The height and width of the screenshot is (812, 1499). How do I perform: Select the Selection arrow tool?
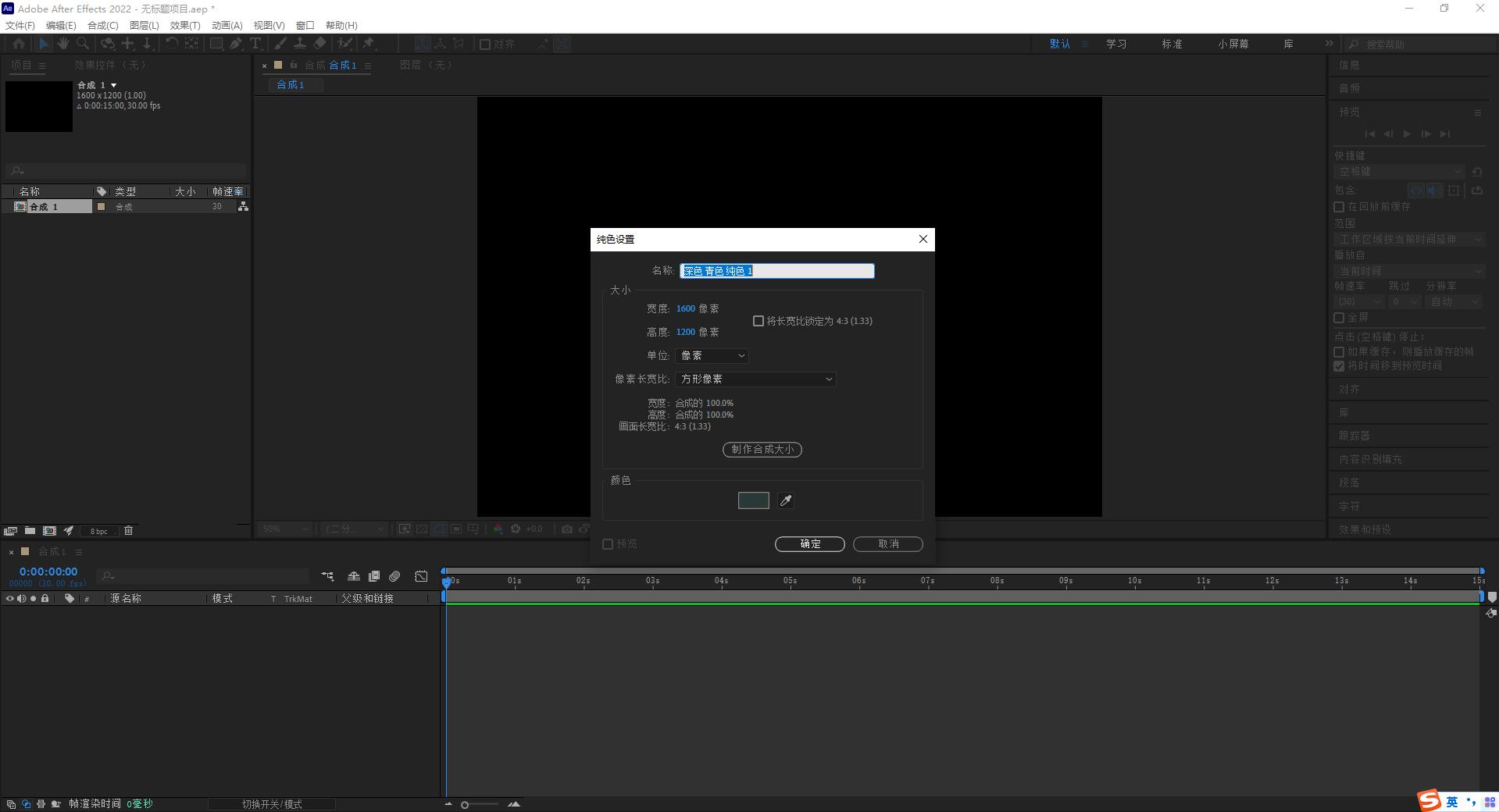44,44
